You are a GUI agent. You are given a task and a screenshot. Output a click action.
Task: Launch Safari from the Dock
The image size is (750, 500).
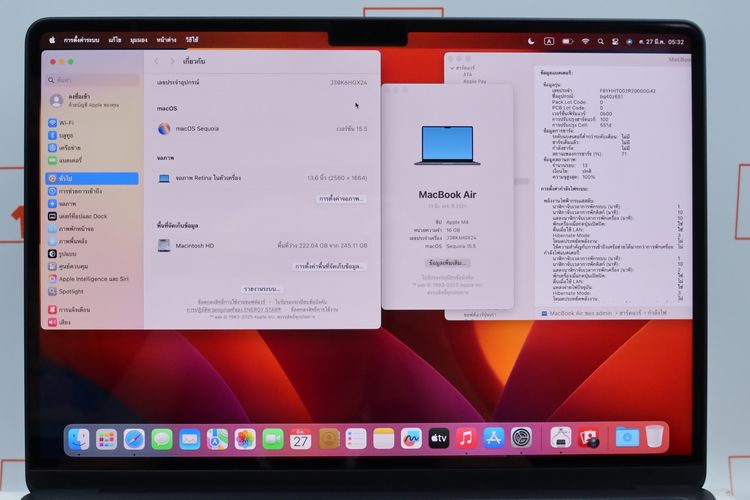(134, 439)
